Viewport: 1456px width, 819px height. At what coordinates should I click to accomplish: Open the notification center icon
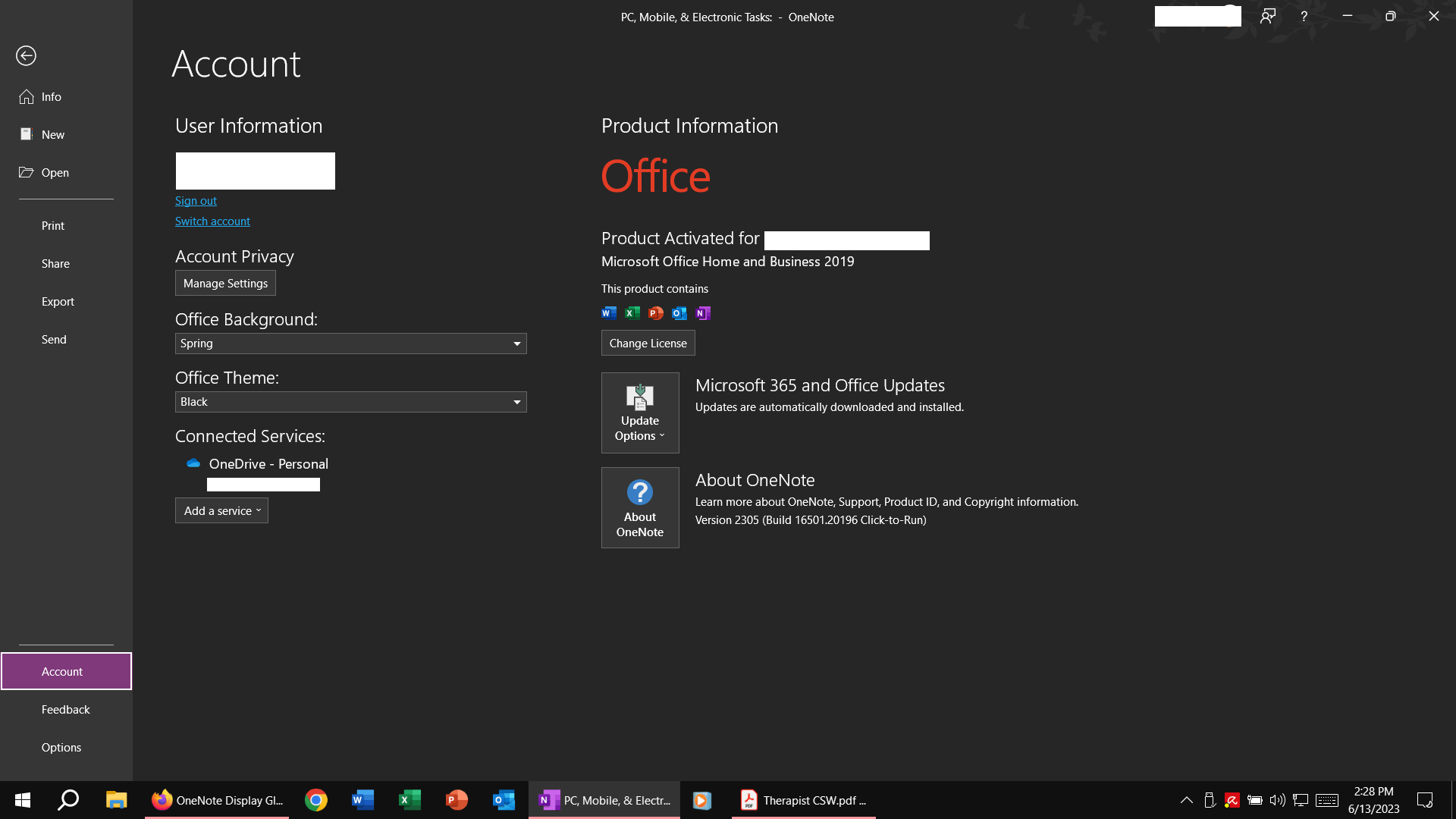coord(1425,800)
